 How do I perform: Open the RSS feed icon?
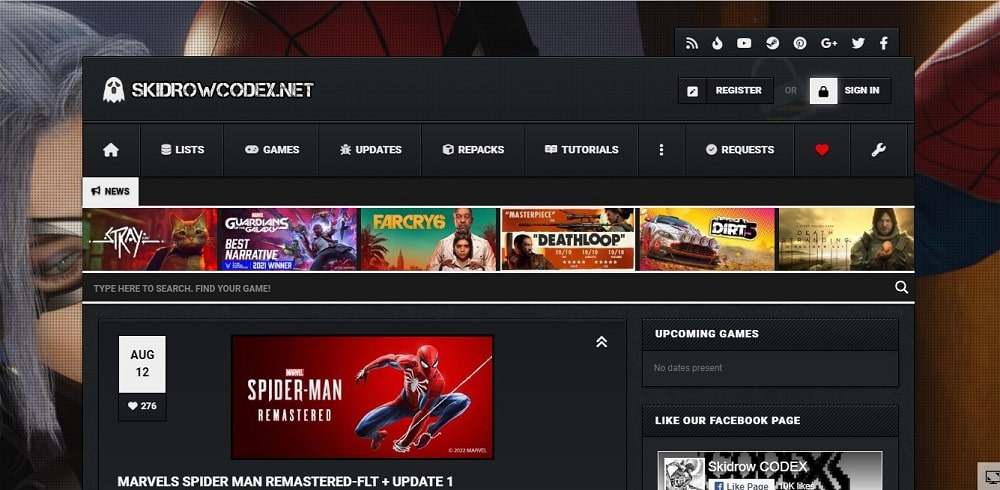(x=691, y=43)
